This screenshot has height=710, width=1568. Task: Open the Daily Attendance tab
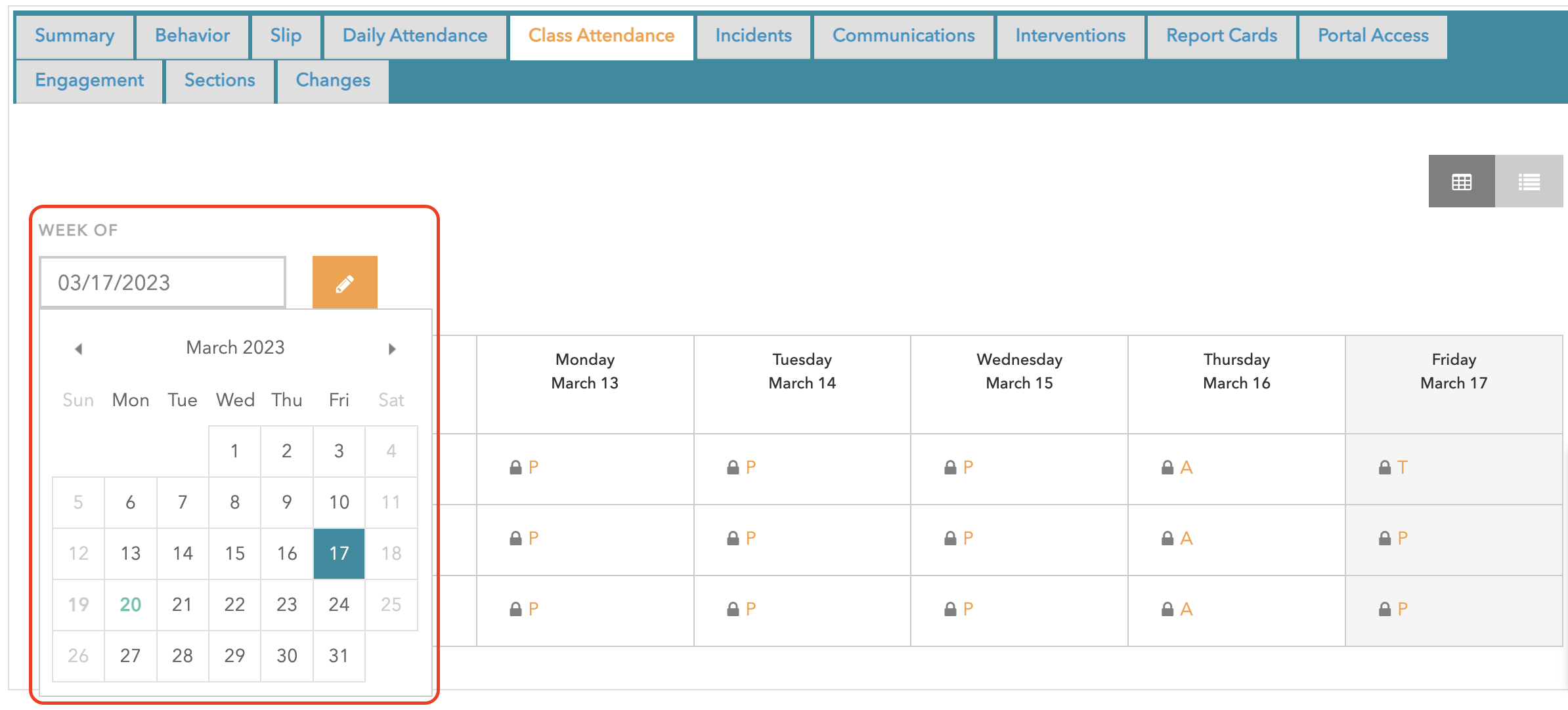pyautogui.click(x=414, y=36)
